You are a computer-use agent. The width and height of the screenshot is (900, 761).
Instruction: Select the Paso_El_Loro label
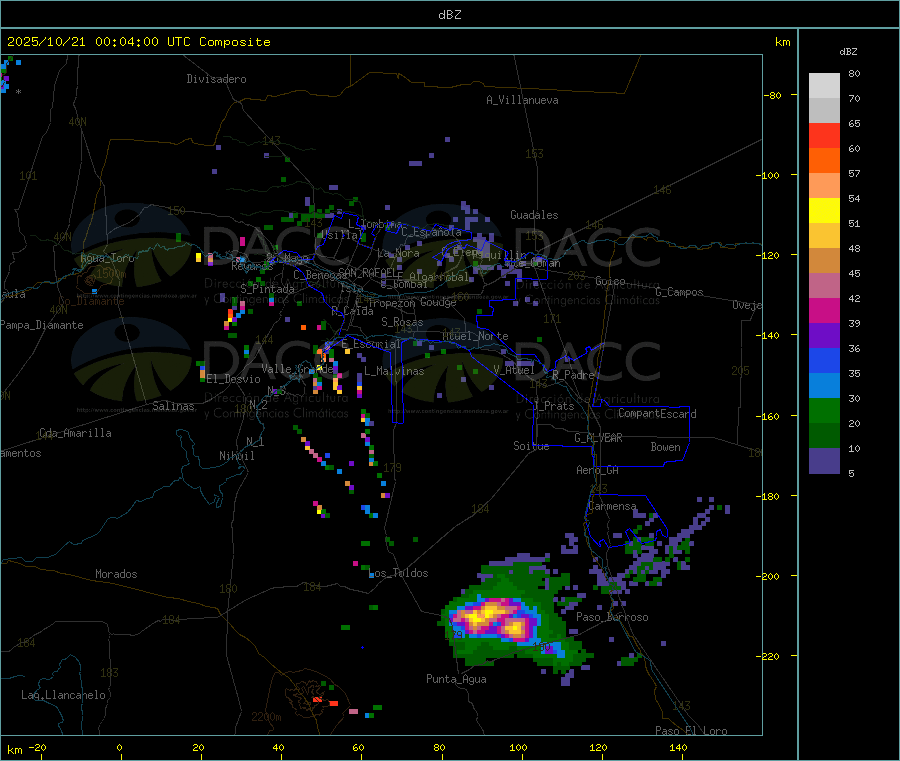[691, 731]
